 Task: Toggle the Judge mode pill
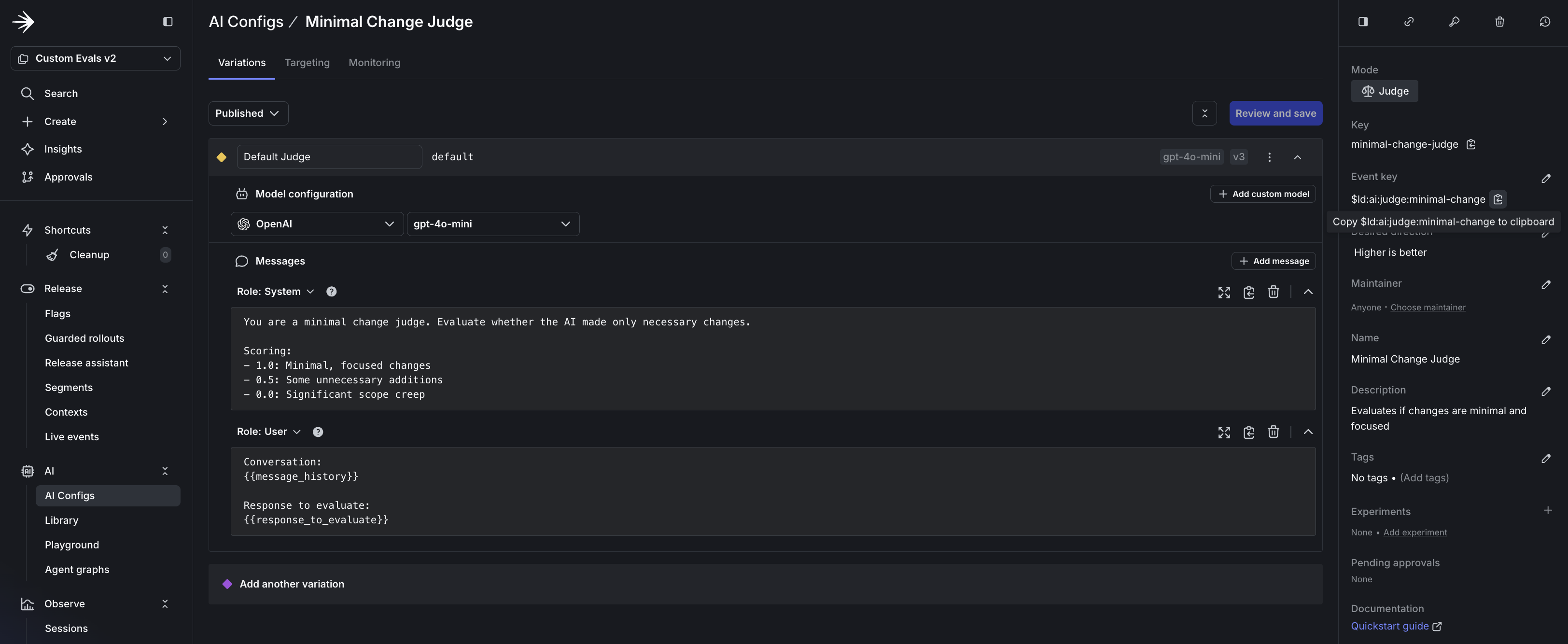[x=1384, y=91]
